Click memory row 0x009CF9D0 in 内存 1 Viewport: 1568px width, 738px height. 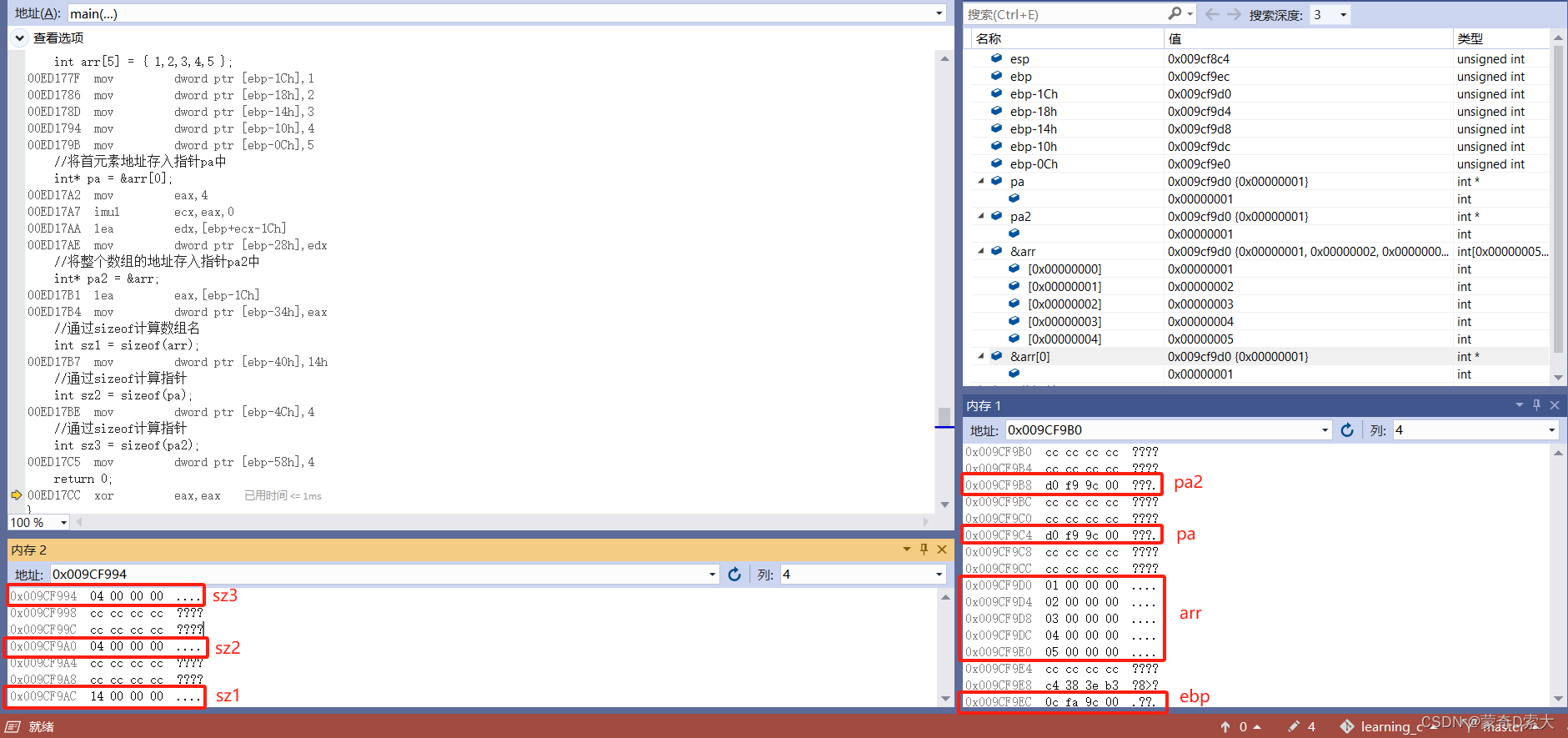(1060, 585)
